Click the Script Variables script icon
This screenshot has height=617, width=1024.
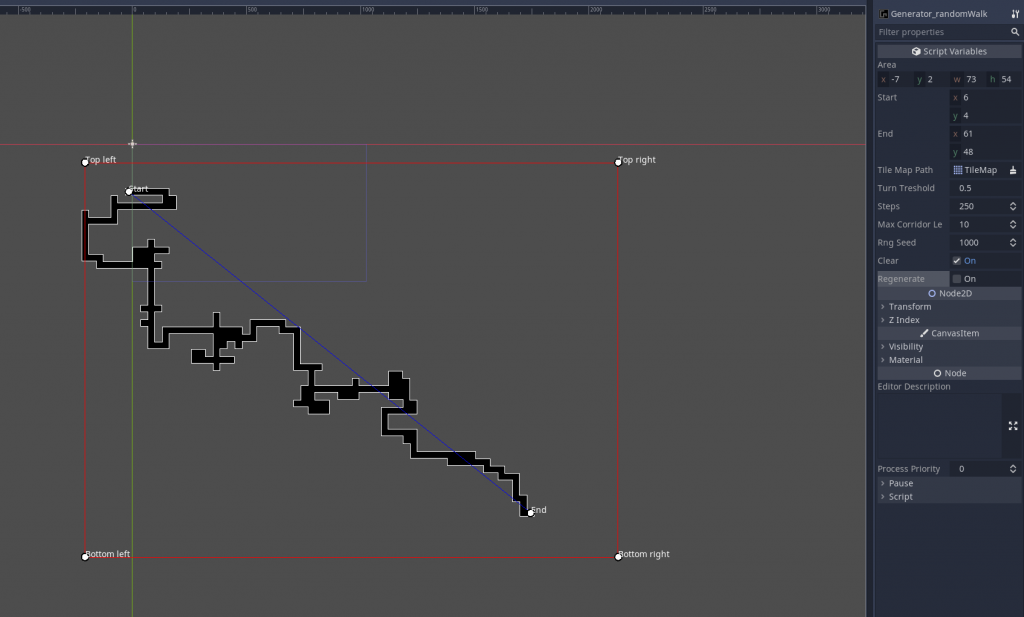(916, 51)
